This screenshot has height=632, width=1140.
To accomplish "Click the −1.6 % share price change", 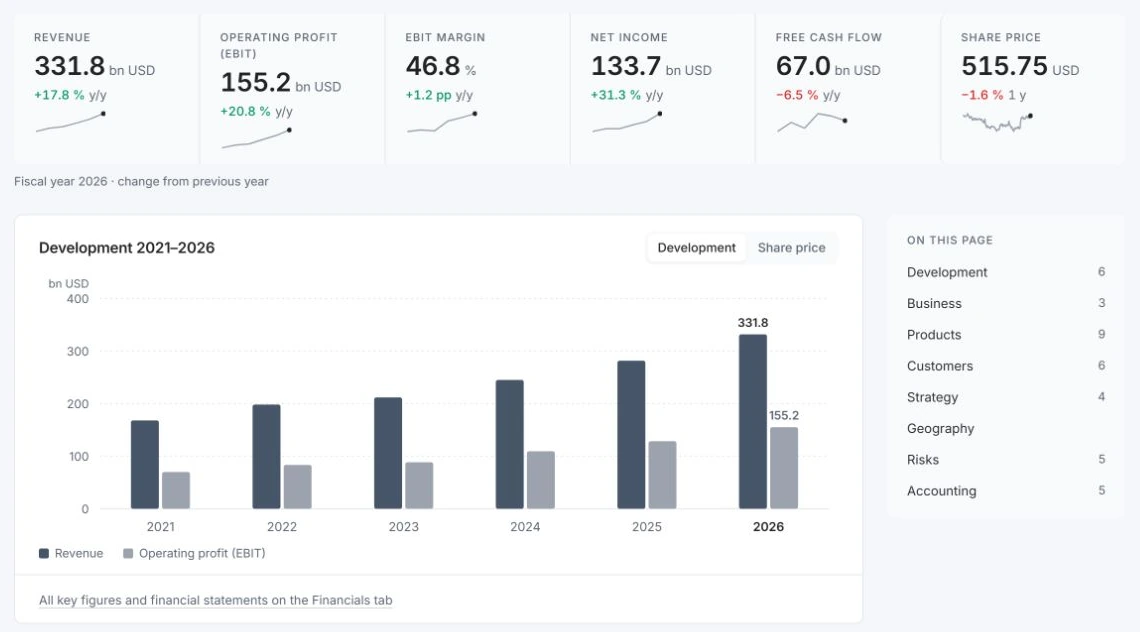I will (982, 95).
